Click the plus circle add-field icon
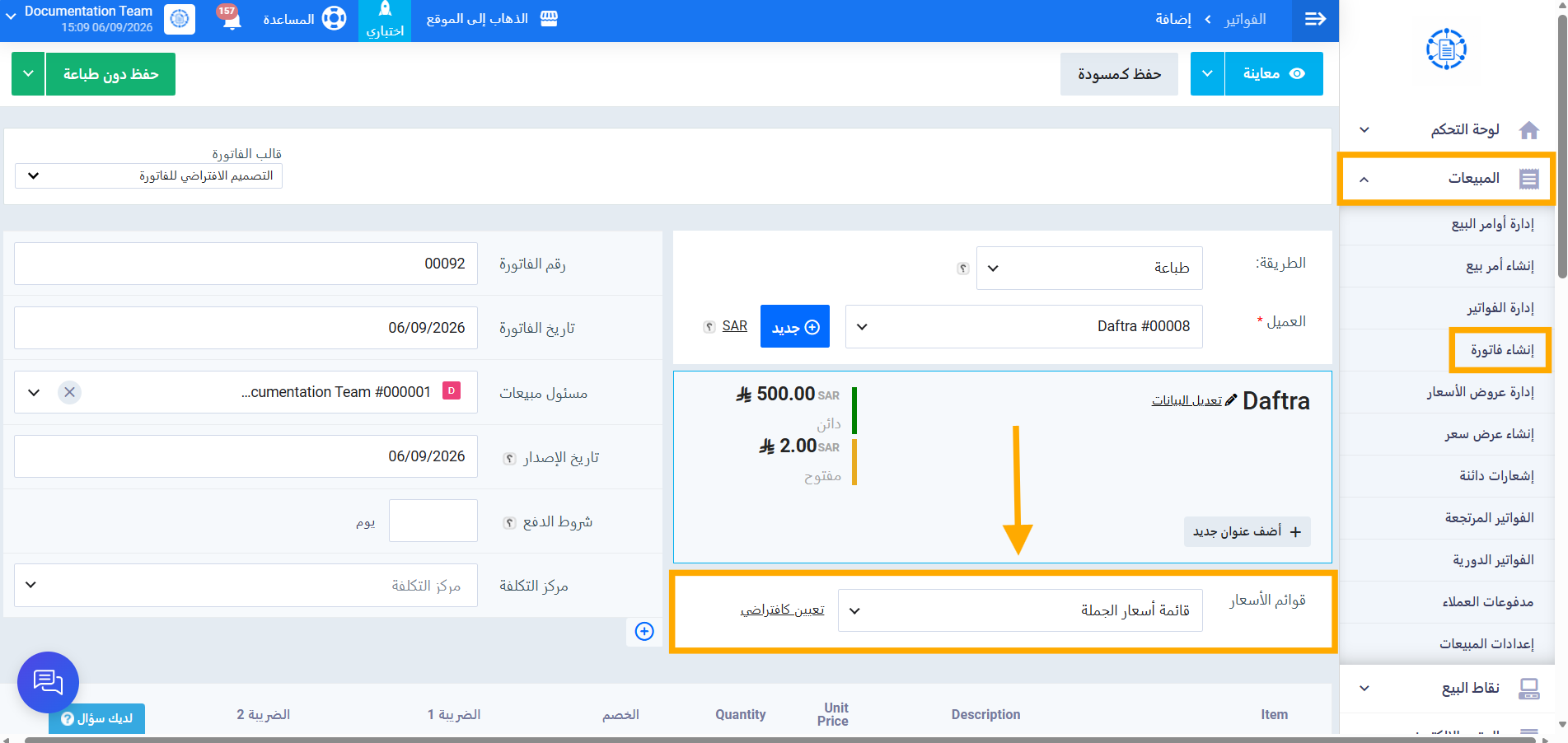The width and height of the screenshot is (1568, 743). [x=644, y=631]
